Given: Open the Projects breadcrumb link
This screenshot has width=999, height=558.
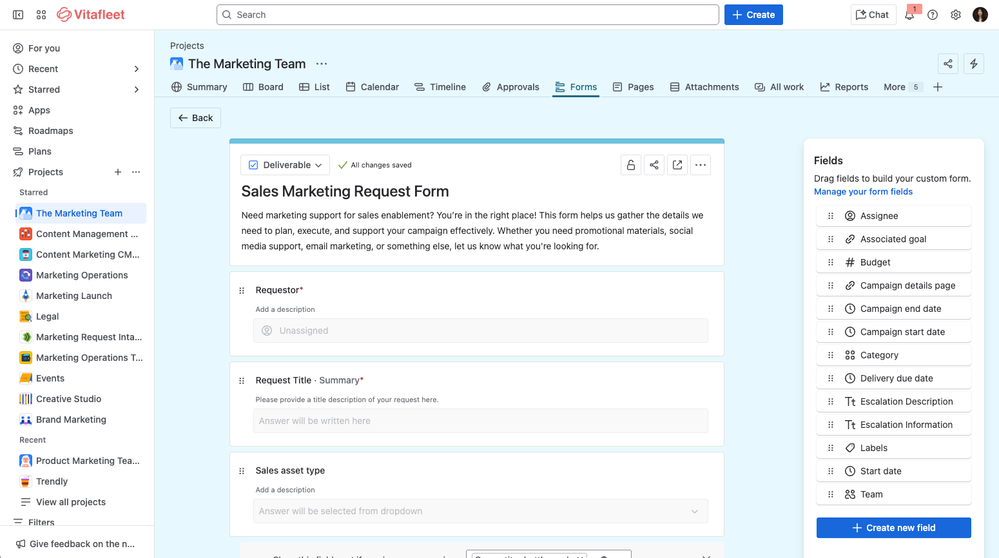Looking at the screenshot, I should coord(187,46).
